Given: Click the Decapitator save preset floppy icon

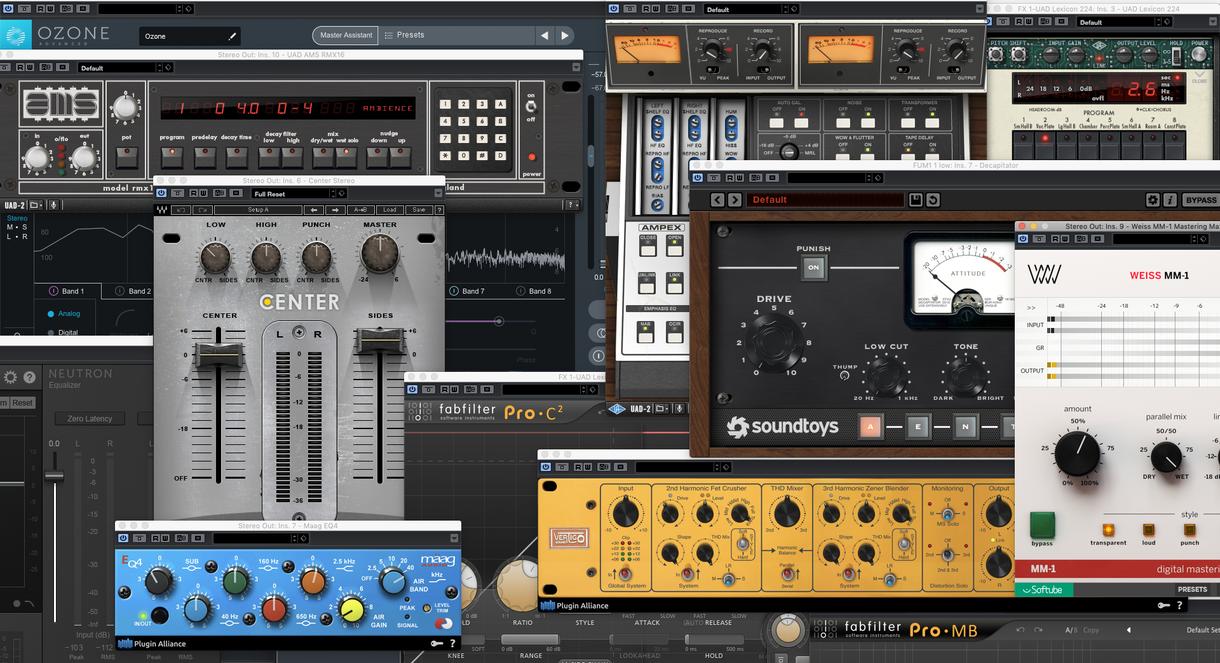Looking at the screenshot, I should (915, 200).
